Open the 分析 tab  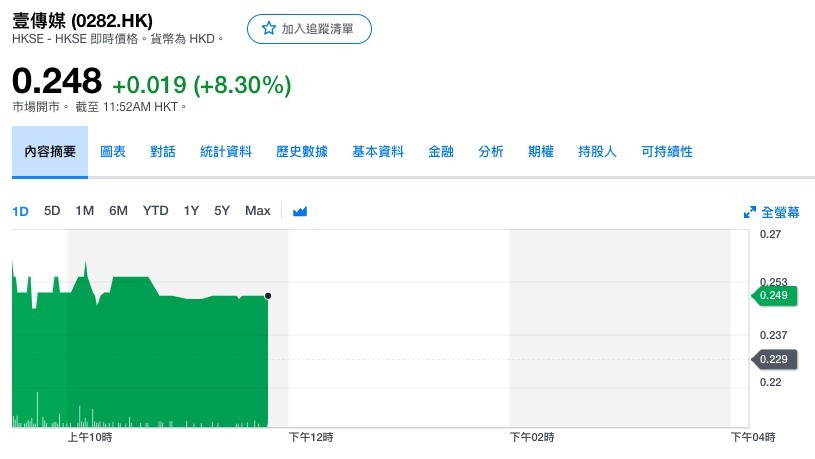coord(491,152)
